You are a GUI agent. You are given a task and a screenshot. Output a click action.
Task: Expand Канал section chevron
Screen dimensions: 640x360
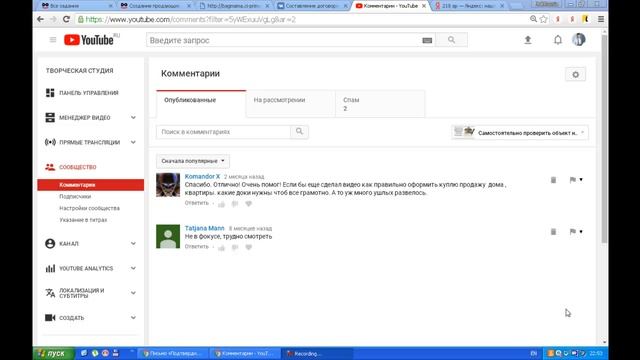133,244
